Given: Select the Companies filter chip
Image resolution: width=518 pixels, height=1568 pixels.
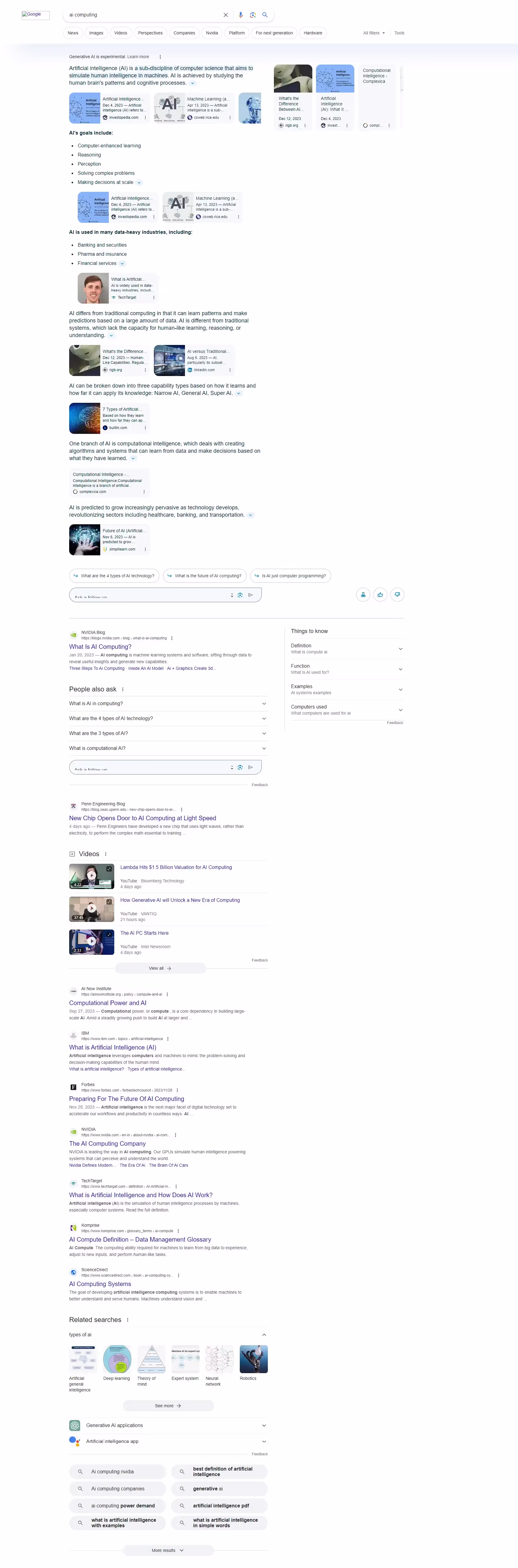Looking at the screenshot, I should (x=184, y=33).
